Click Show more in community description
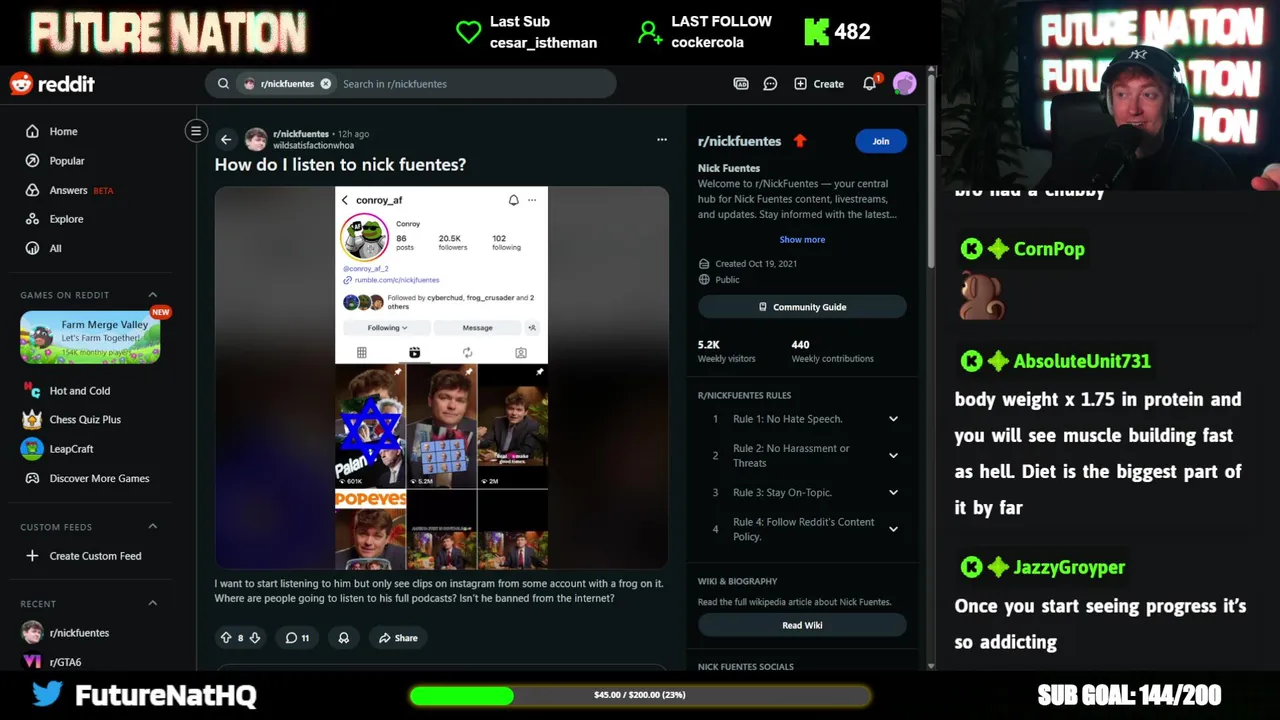 802,240
